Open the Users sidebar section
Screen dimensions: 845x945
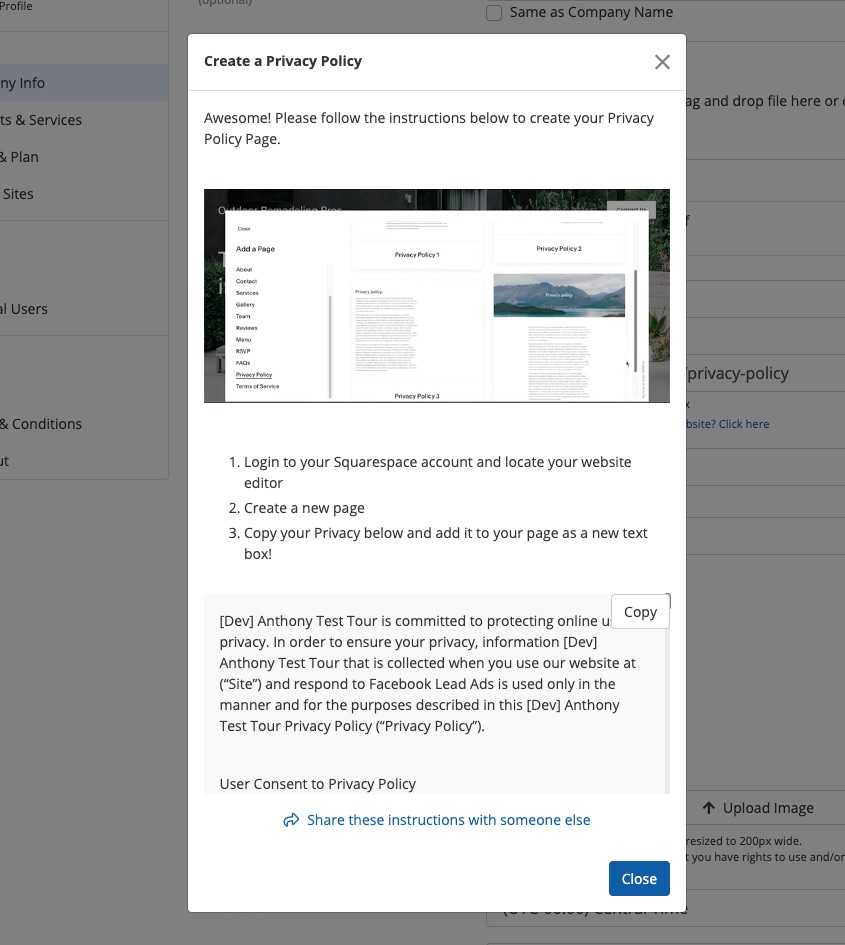click(x=25, y=309)
